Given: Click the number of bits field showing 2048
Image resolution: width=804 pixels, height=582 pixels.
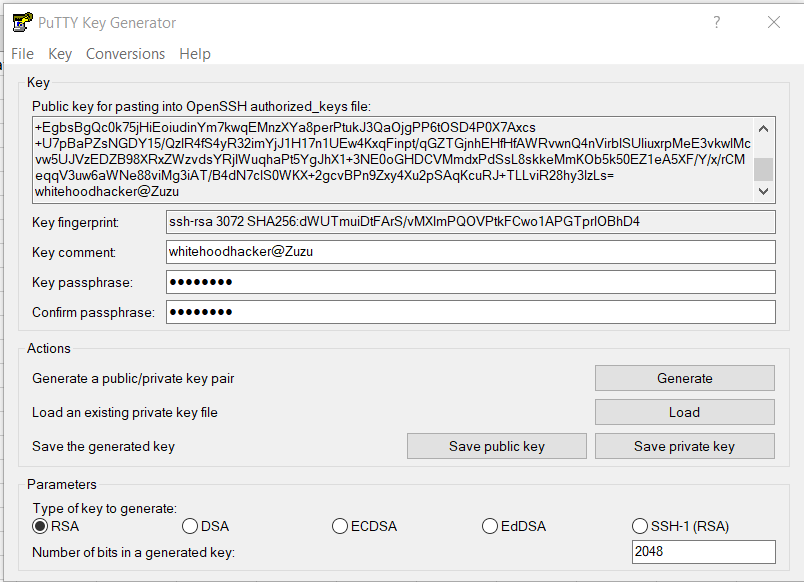Looking at the screenshot, I should pyautogui.click(x=704, y=552).
